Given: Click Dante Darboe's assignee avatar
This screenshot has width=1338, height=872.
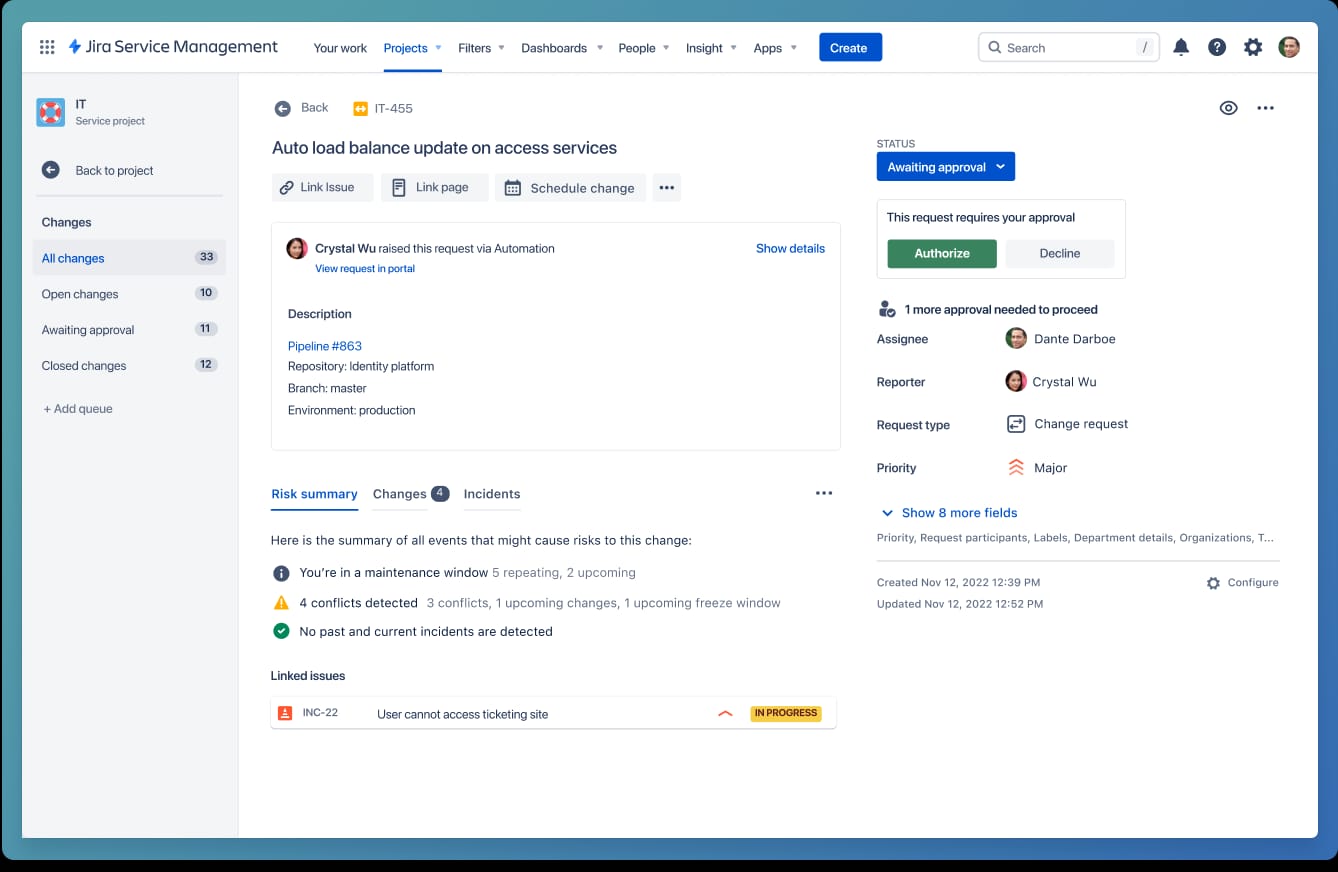Looking at the screenshot, I should (x=1016, y=338).
